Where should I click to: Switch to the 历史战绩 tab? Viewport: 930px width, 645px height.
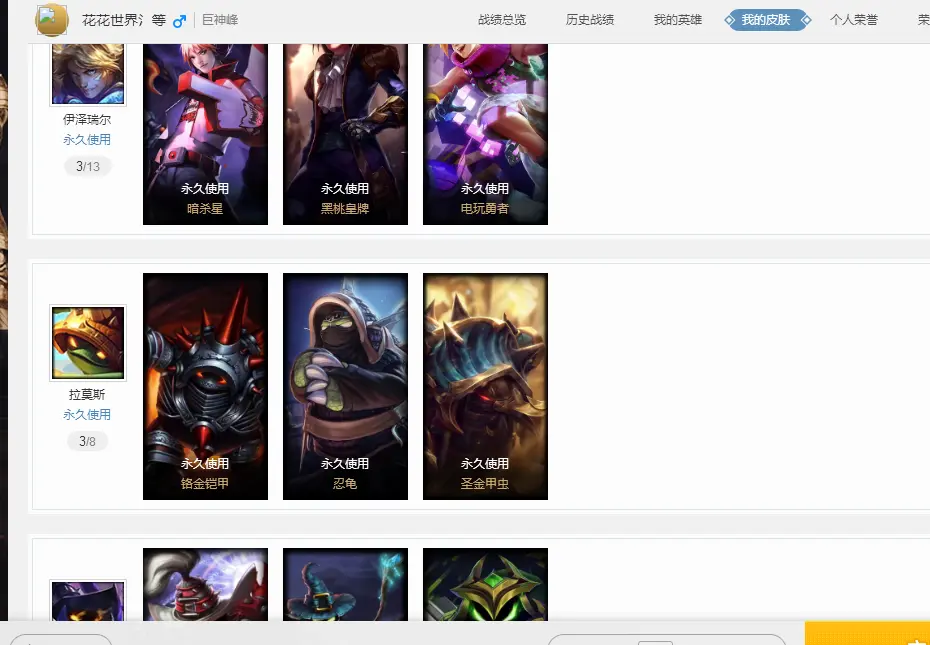coord(590,20)
